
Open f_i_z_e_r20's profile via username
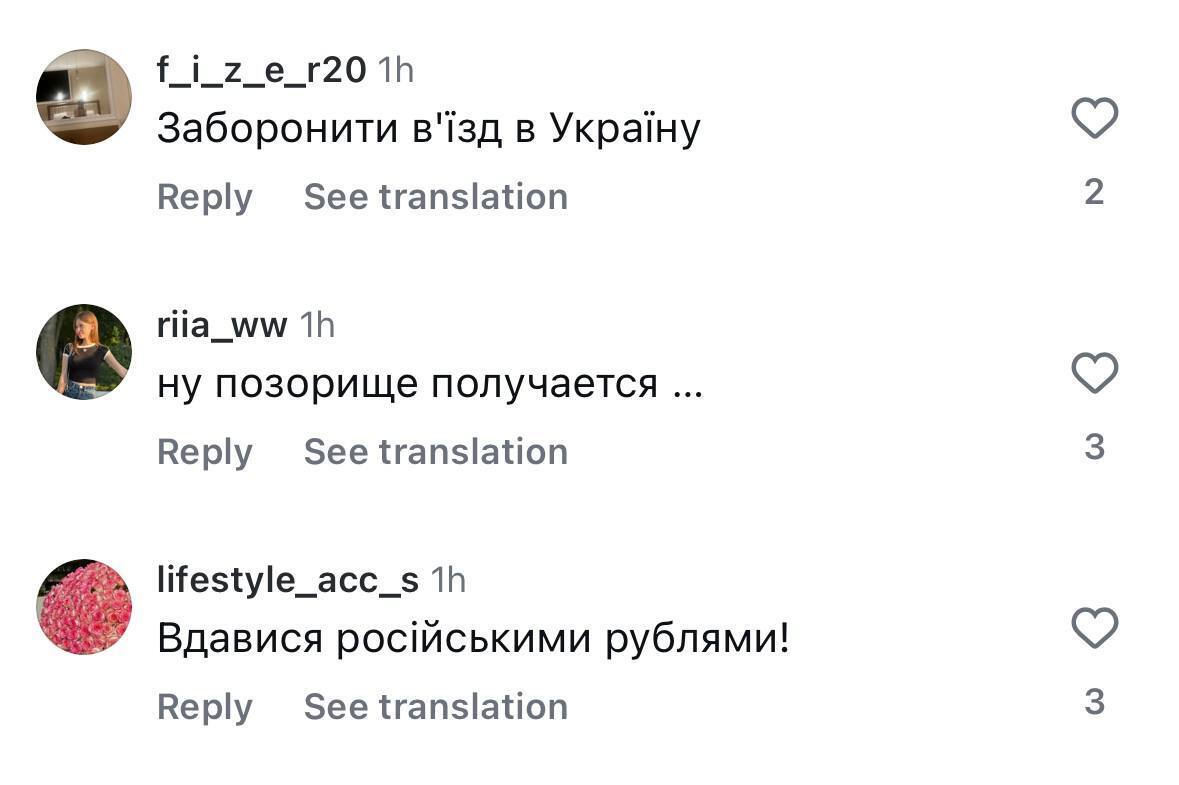[258, 70]
